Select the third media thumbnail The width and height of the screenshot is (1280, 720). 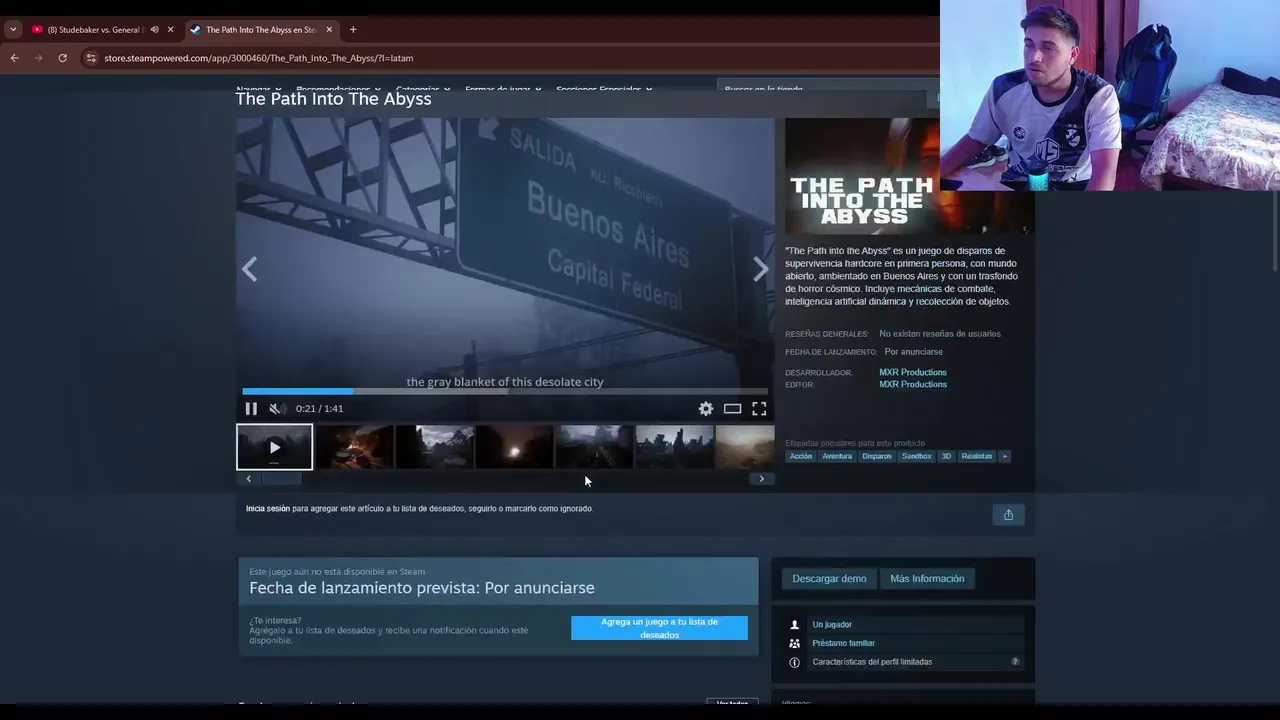pyautogui.click(x=434, y=447)
